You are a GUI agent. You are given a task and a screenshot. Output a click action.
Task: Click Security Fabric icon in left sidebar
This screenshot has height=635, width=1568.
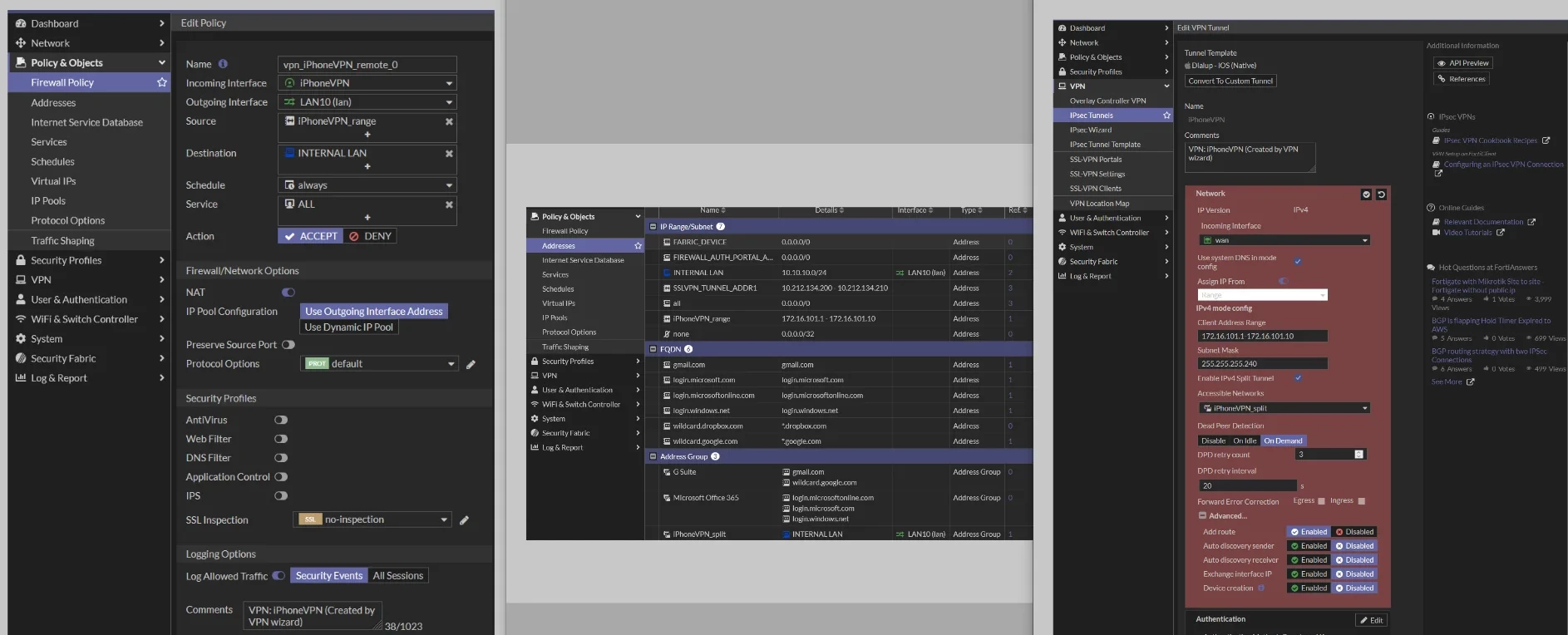[21, 358]
